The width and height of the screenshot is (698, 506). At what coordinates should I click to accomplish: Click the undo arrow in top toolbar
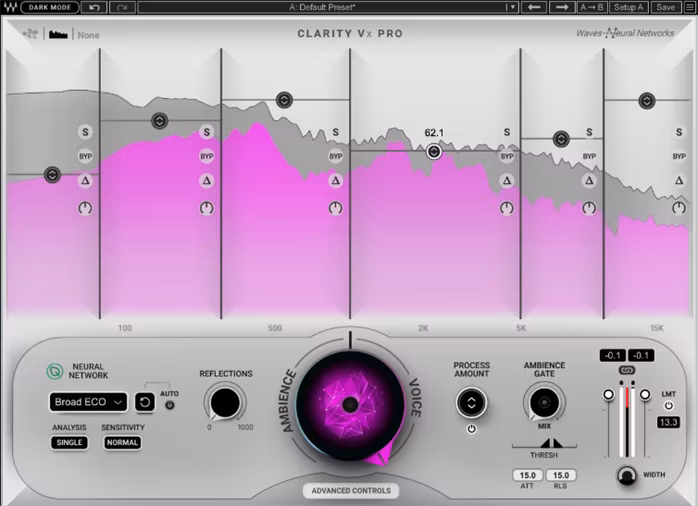click(95, 7)
